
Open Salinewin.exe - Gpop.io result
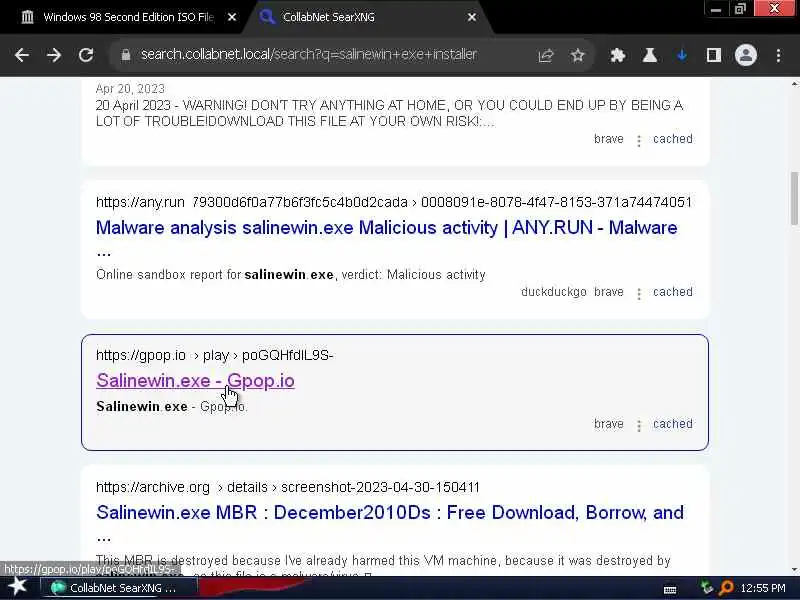point(195,381)
